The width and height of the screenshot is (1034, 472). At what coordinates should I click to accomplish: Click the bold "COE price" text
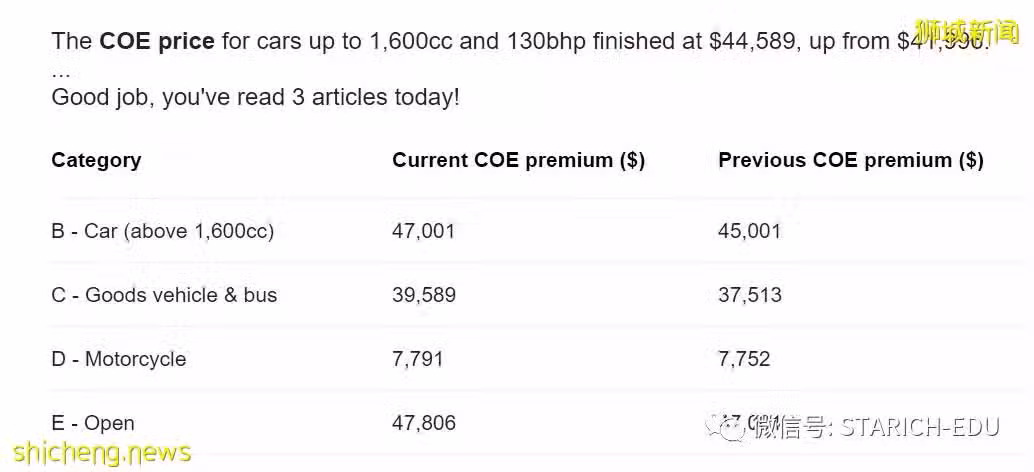(x=157, y=42)
